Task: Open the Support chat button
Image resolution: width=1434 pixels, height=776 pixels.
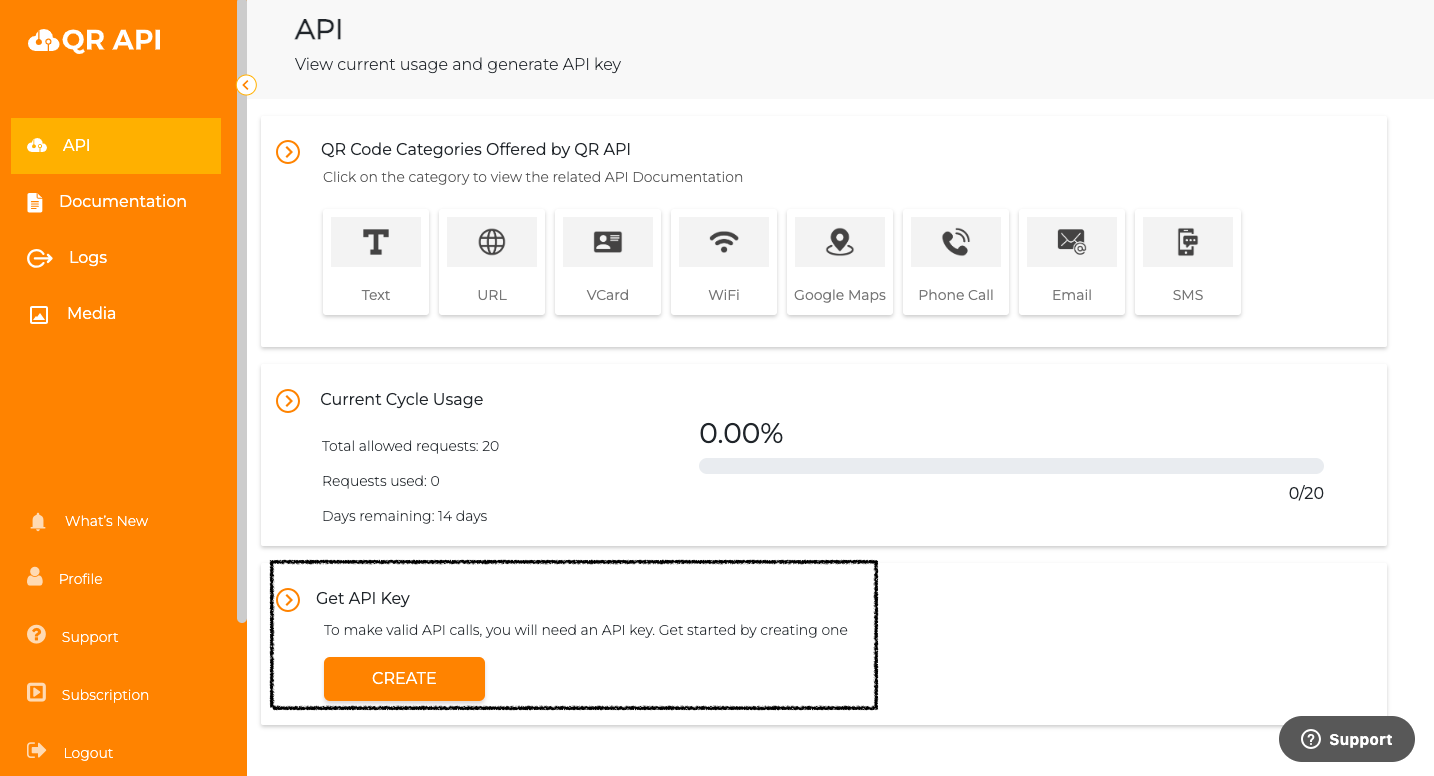Action: click(1346, 739)
